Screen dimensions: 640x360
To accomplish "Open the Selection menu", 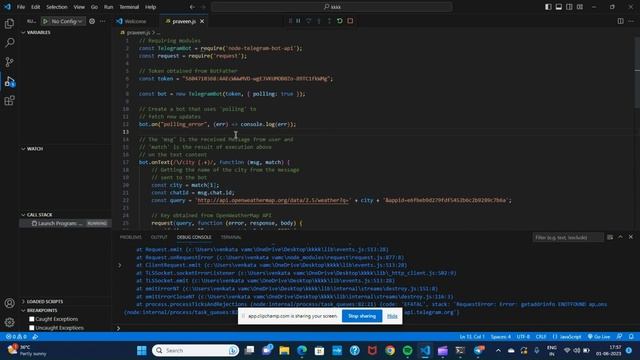I will pyautogui.click(x=57, y=7).
